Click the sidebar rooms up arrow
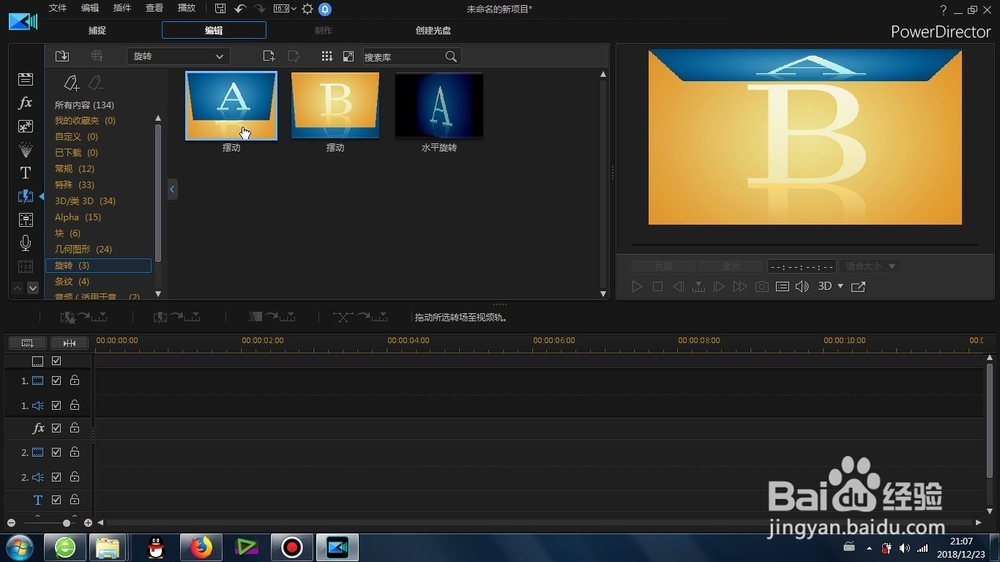The image size is (1000, 562). point(18,288)
